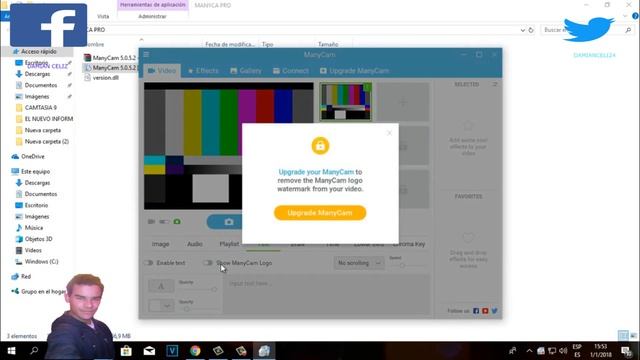Toggle the Enable text switch
This screenshot has width=640, height=360.
click(149, 263)
